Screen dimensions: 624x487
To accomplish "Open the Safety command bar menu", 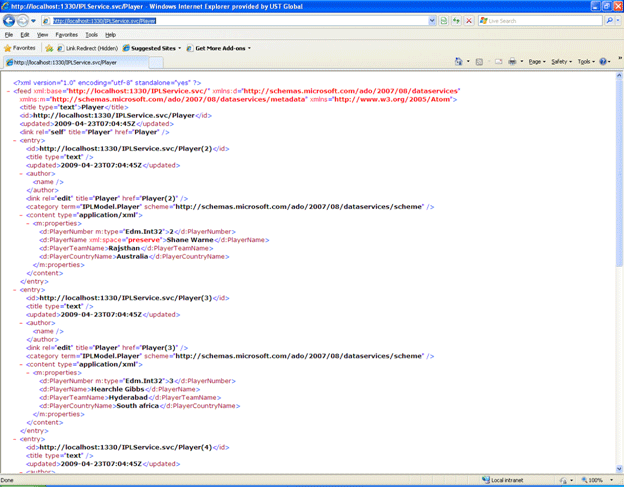I will (562, 61).
